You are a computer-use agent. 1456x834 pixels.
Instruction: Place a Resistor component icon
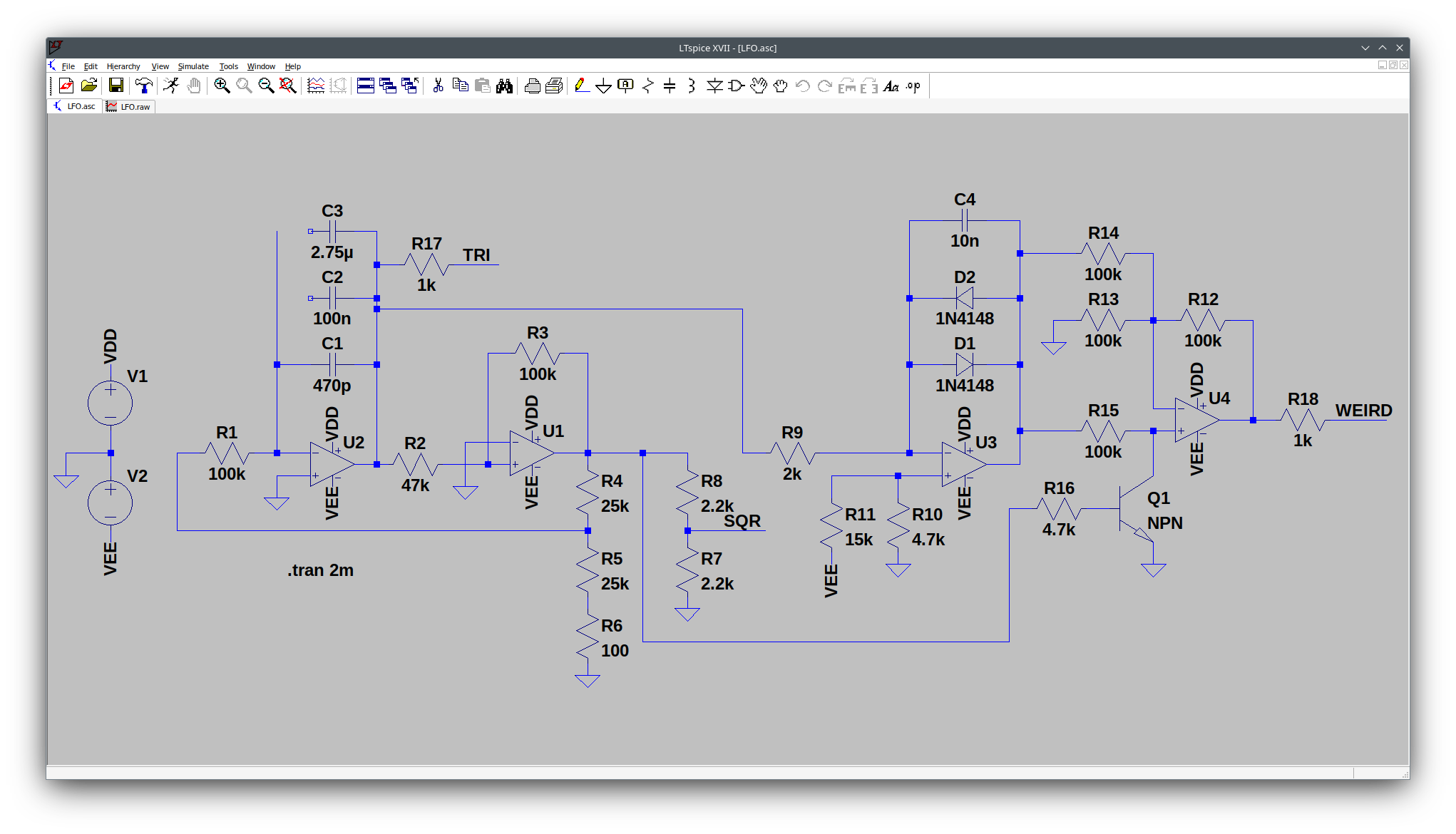click(x=648, y=86)
